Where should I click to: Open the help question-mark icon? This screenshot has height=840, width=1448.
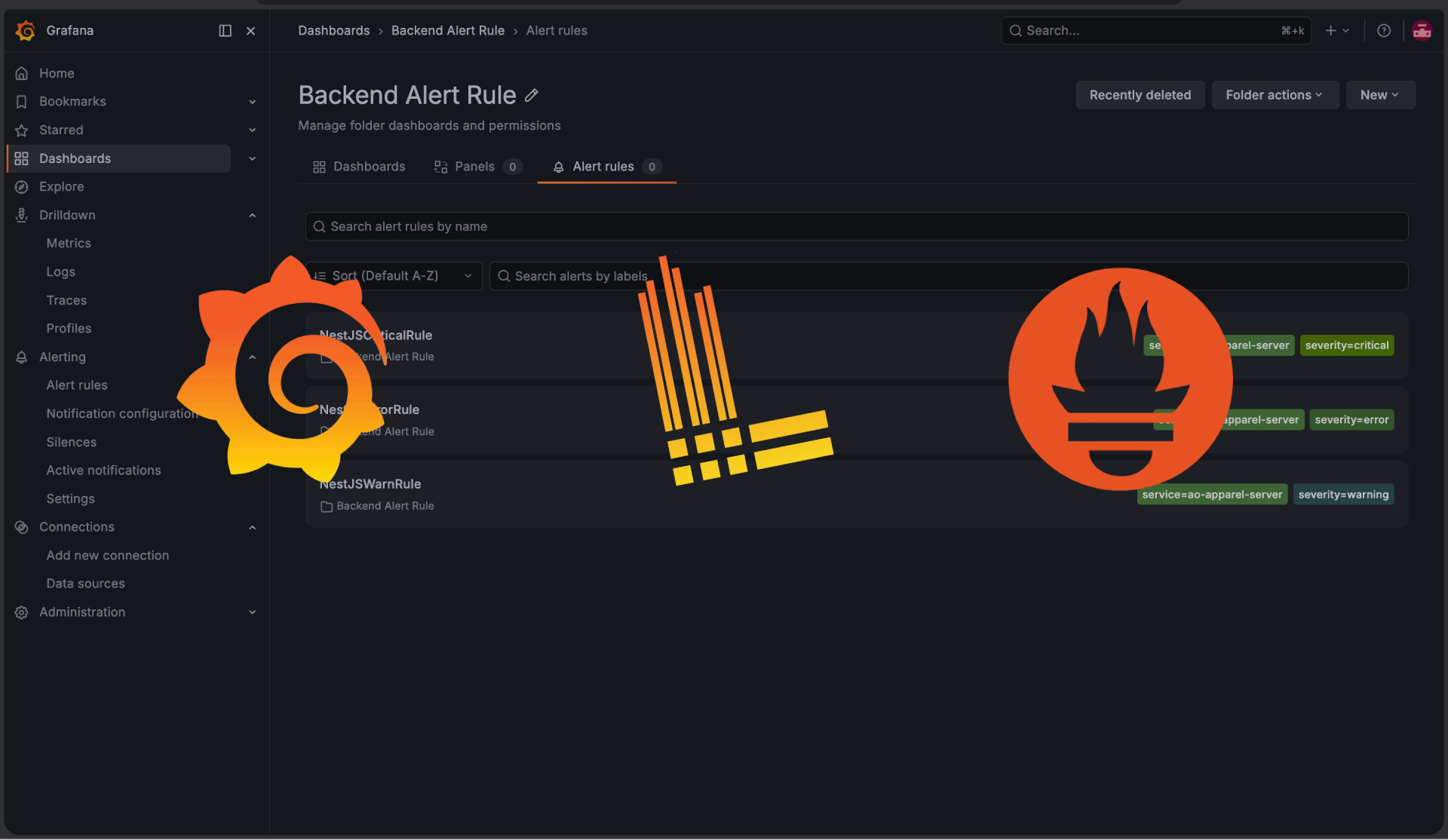click(1383, 31)
